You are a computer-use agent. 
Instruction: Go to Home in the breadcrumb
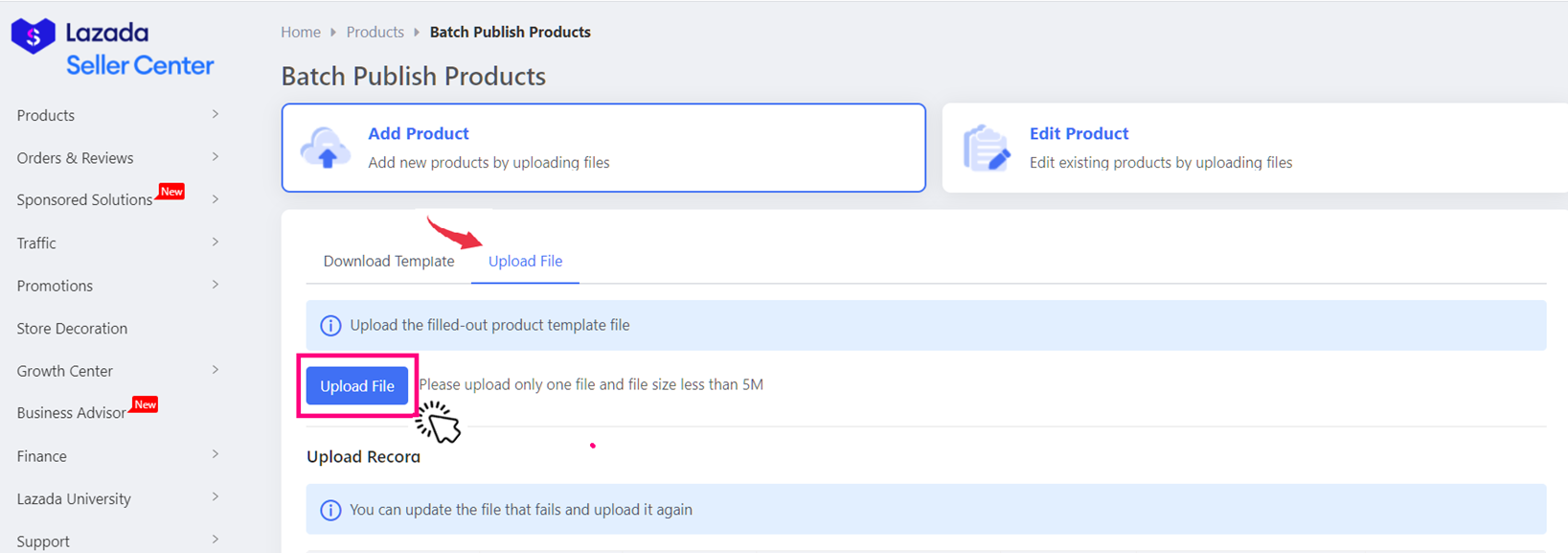301,32
